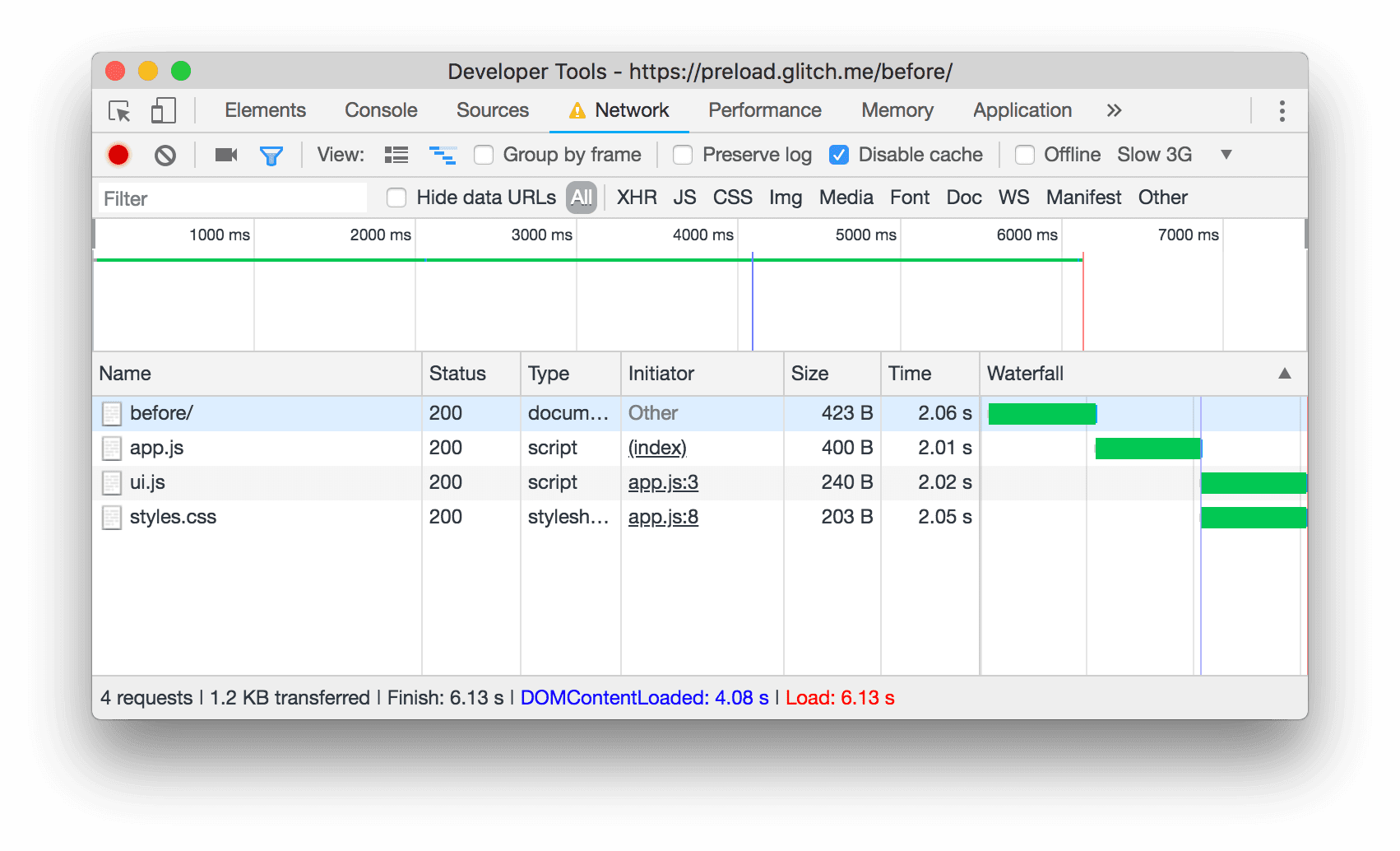
Task: Toggle the overview waterfall view icon
Action: 443,155
